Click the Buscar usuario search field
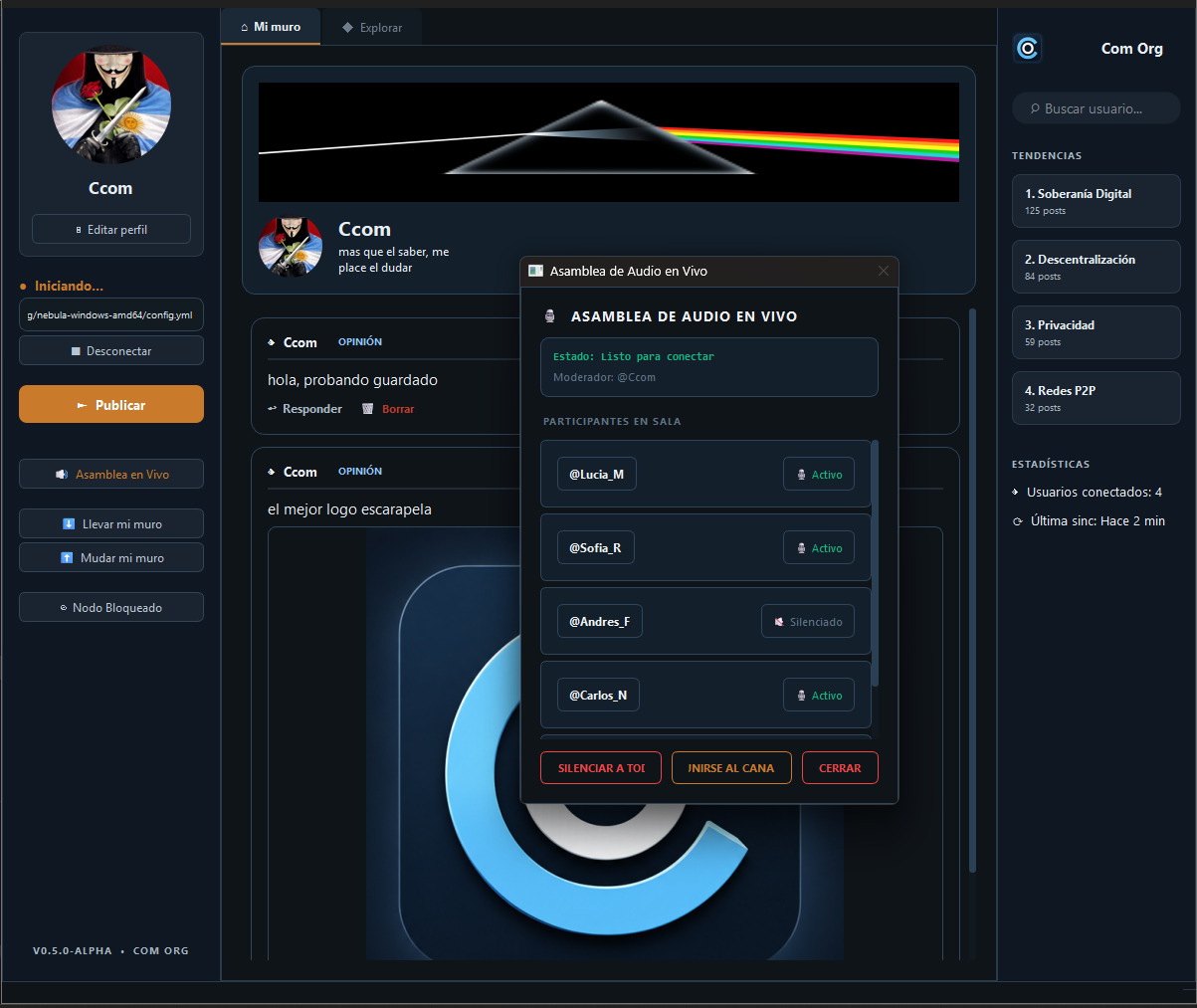 (x=1097, y=108)
